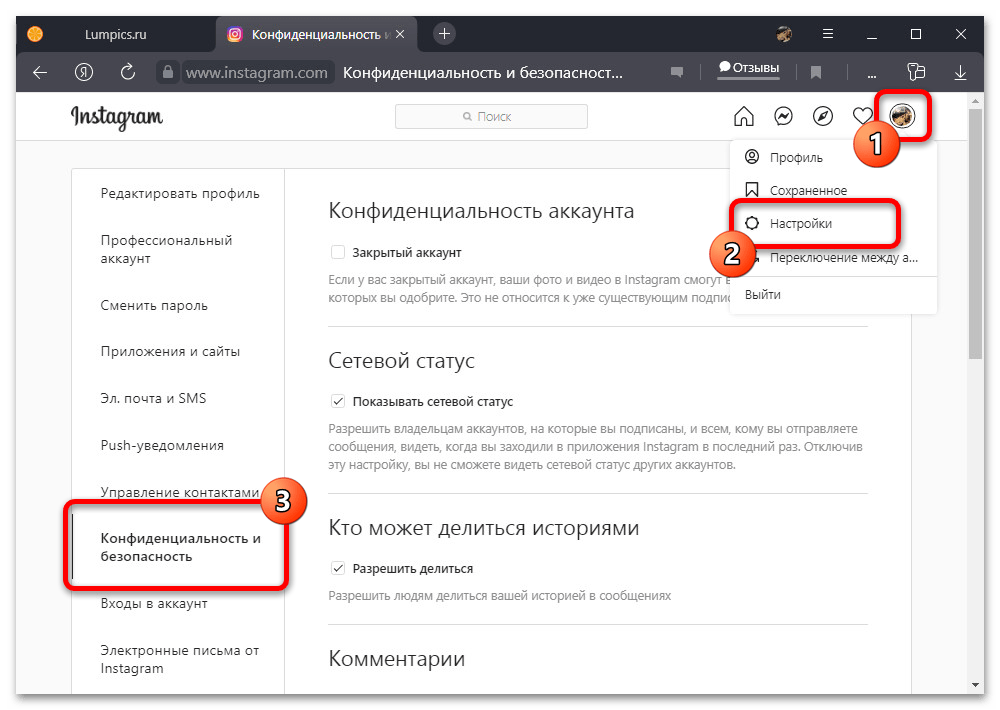This screenshot has width=1000, height=710.
Task: Open the profile avatar menu
Action: coord(902,116)
